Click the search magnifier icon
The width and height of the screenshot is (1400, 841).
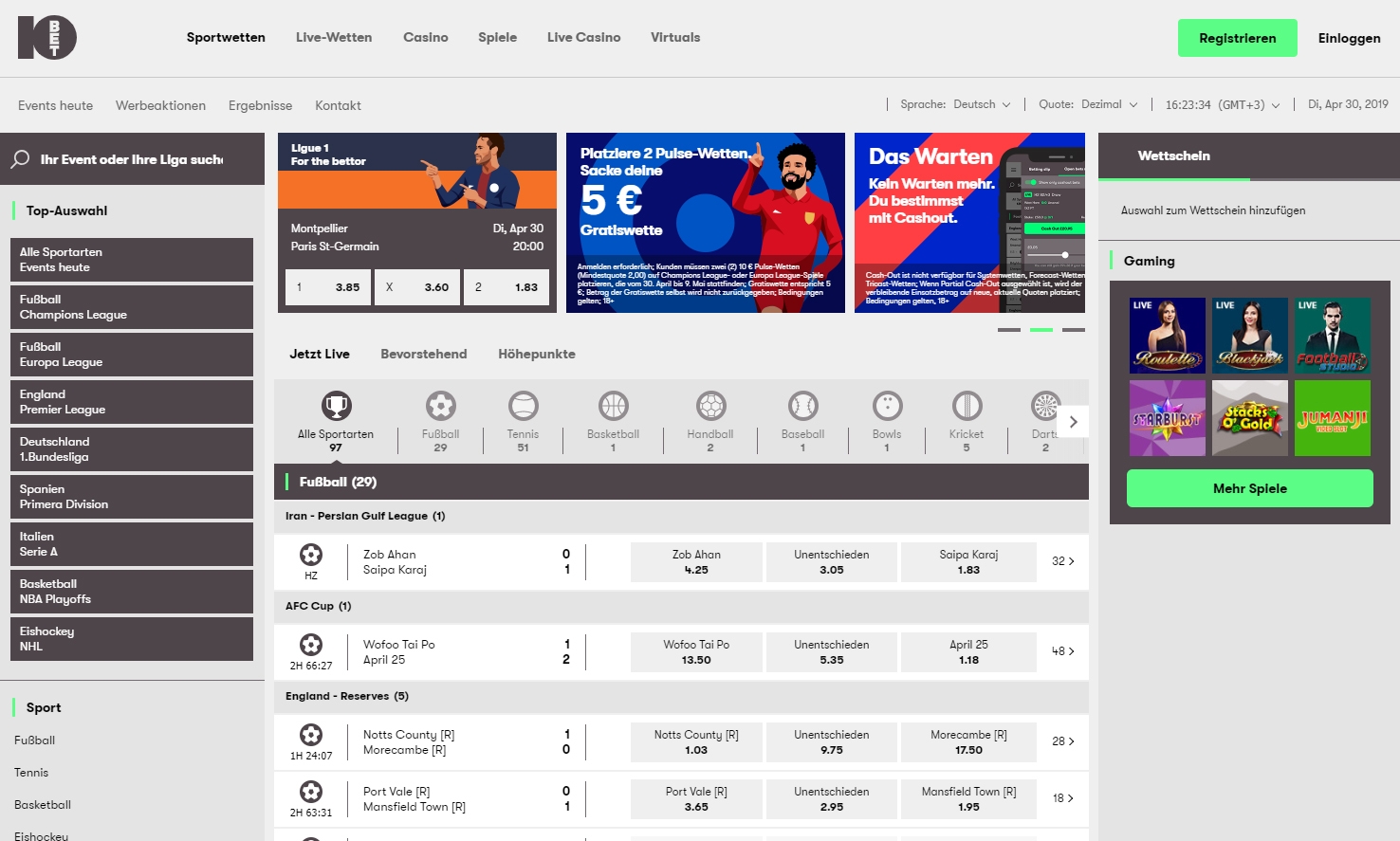pyautogui.click(x=20, y=159)
